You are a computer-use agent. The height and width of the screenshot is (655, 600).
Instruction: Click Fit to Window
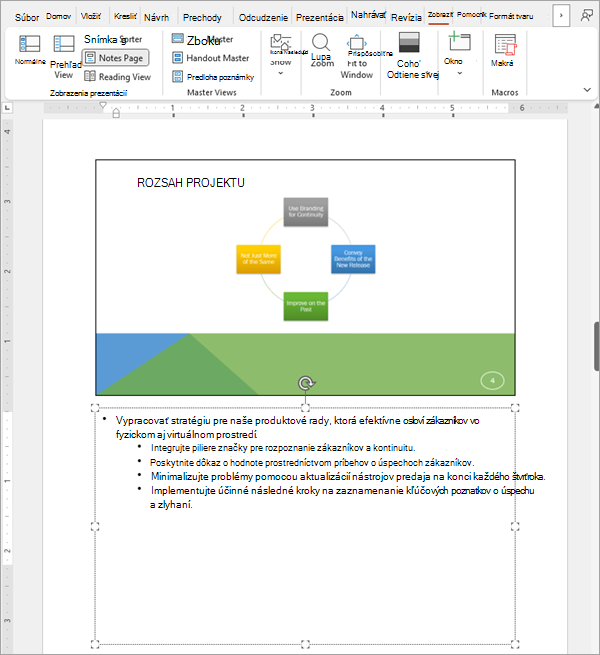click(356, 57)
